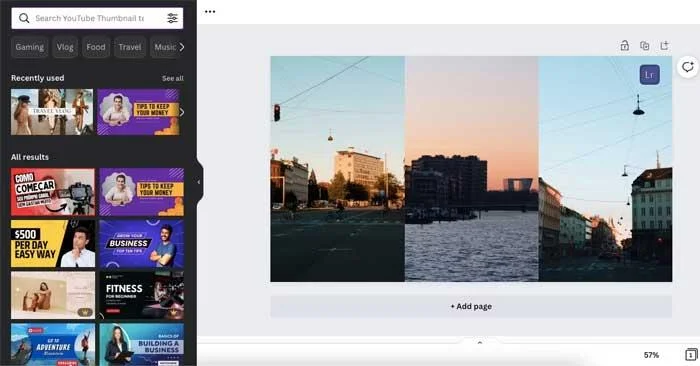Collapse the templates side panel
The image size is (700, 366).
(199, 182)
